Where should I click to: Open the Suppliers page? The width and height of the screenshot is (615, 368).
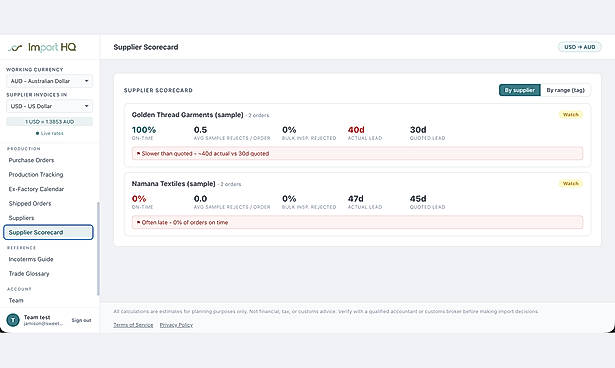21,218
